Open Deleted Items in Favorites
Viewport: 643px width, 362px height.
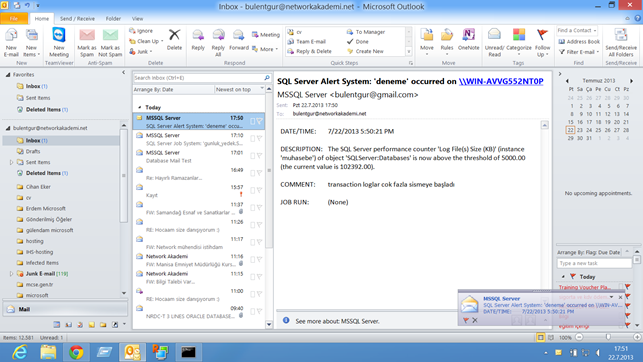[46, 109]
